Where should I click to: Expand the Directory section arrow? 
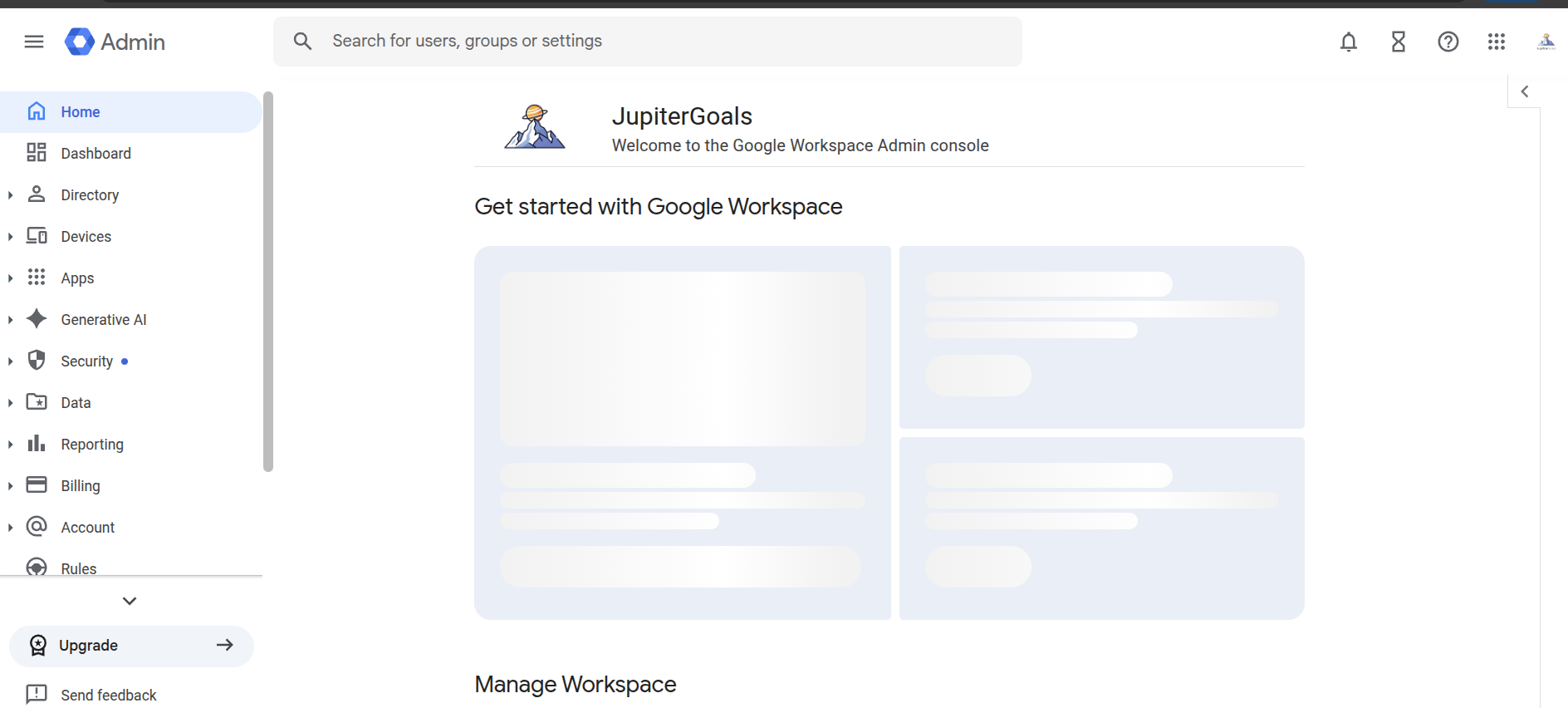point(10,195)
